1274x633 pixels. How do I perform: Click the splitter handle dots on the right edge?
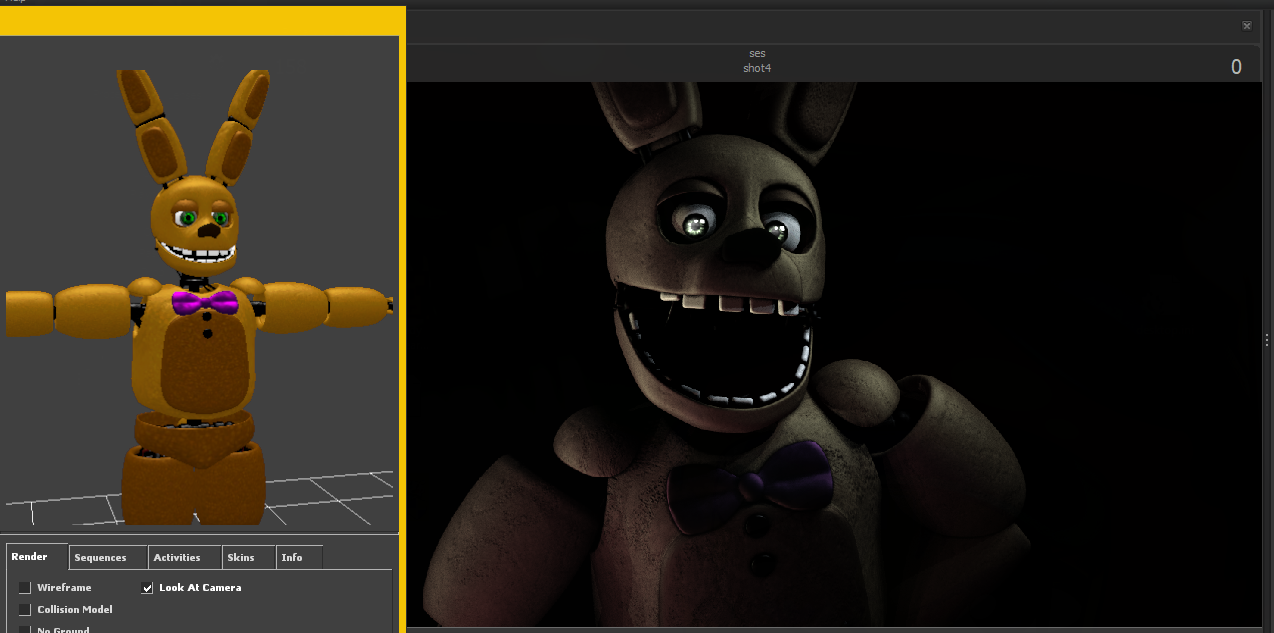tap(1268, 340)
